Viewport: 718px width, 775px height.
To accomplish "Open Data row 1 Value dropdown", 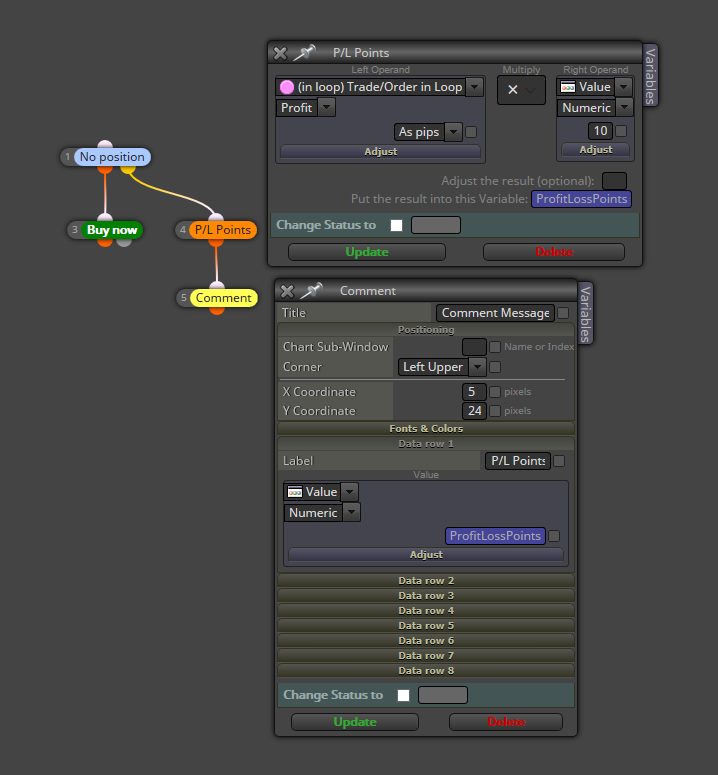I will (x=349, y=492).
